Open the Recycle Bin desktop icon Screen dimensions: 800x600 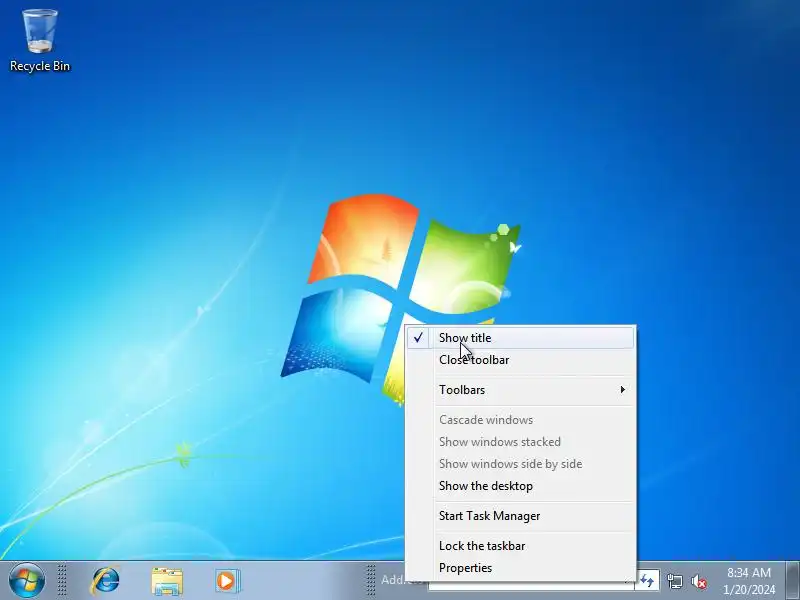40,41
